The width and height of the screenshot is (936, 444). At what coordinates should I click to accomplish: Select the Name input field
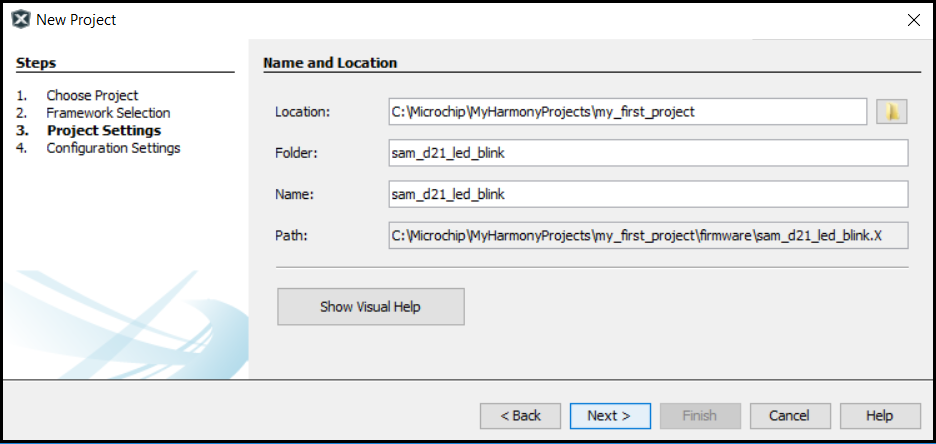[647, 194]
